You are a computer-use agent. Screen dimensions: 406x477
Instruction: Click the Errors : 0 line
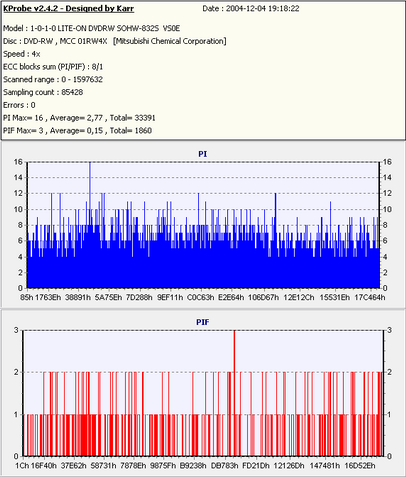pyautogui.click(x=19, y=105)
